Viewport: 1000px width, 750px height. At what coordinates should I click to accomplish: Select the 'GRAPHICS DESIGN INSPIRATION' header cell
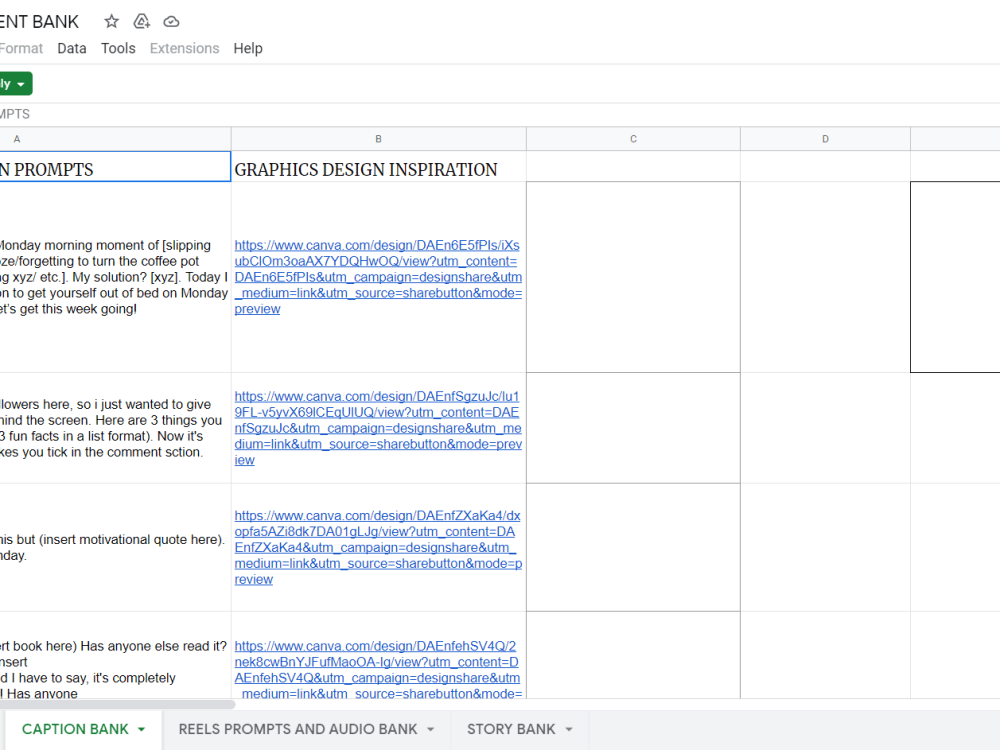click(x=378, y=166)
